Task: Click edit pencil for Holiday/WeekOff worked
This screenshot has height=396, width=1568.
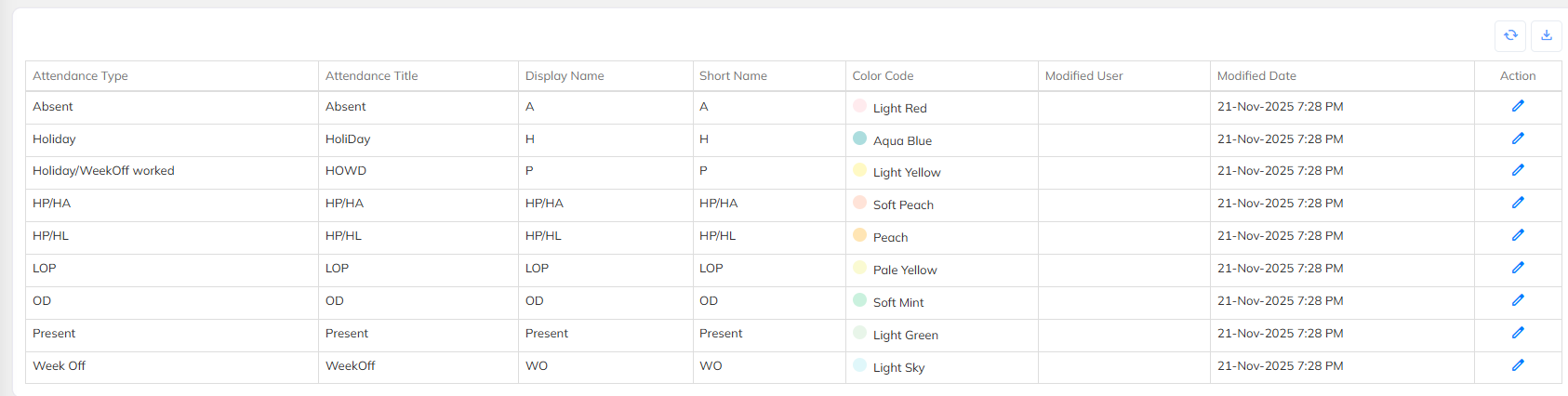Action: click(x=1518, y=170)
